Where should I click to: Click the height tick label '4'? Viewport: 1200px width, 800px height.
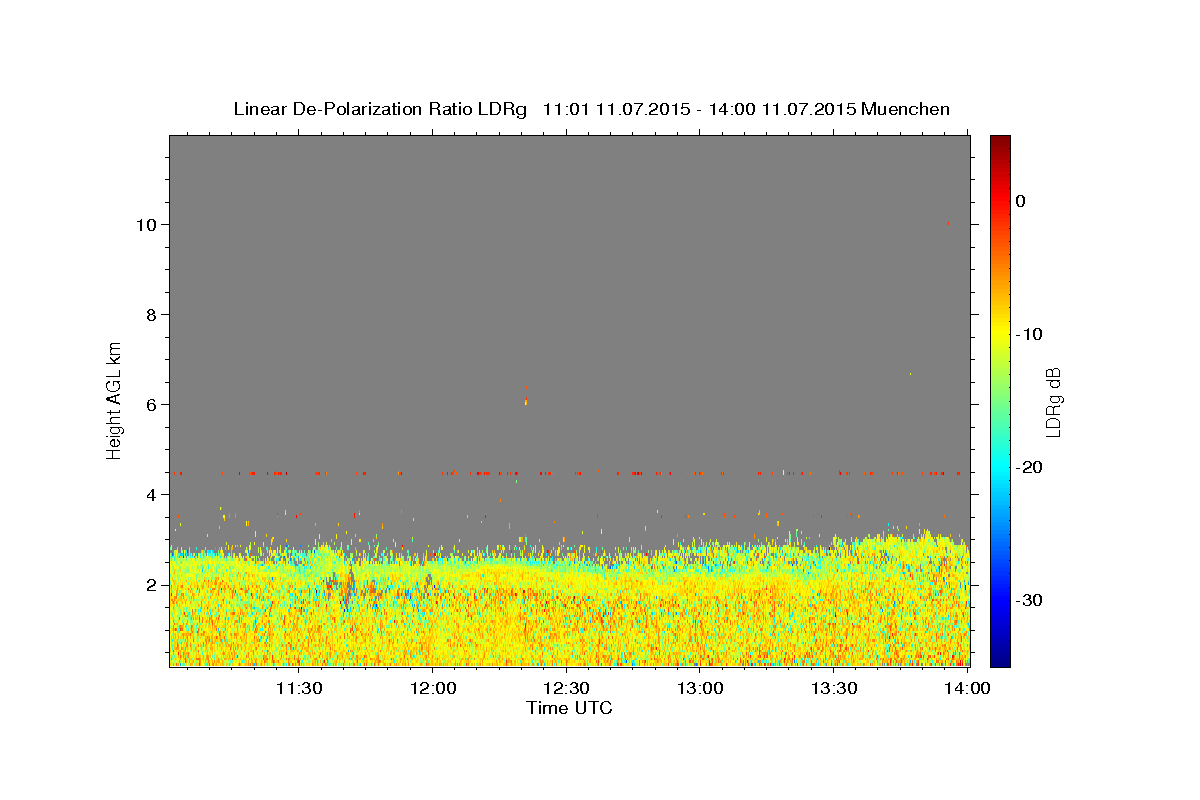152,494
